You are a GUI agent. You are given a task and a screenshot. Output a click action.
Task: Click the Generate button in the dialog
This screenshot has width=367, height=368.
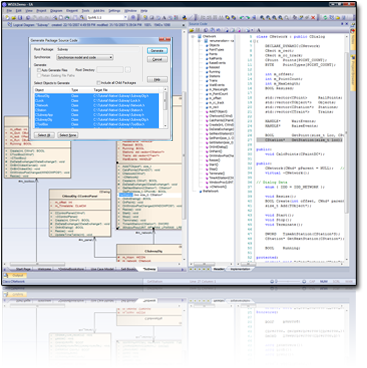pos(157,51)
